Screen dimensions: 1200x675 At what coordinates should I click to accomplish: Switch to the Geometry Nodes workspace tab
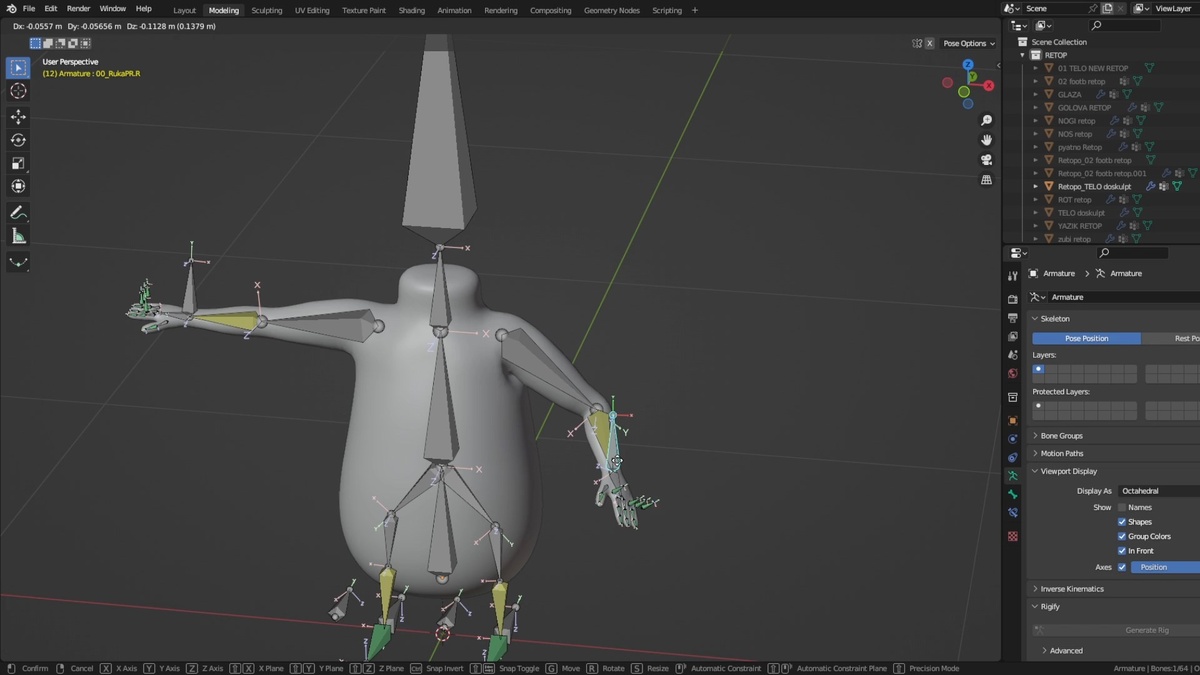[x=611, y=10]
